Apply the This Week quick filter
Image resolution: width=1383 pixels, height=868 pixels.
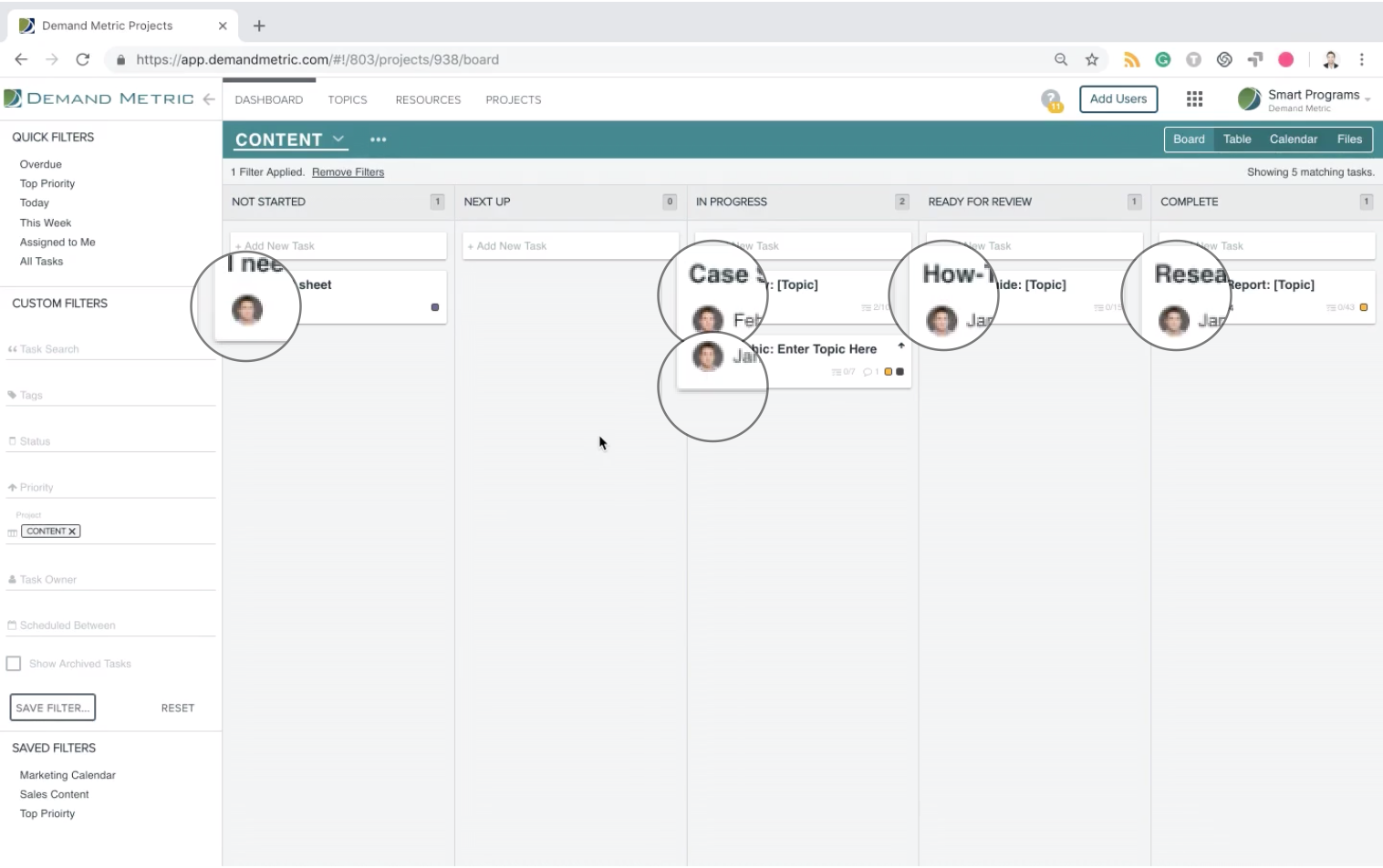coord(46,223)
